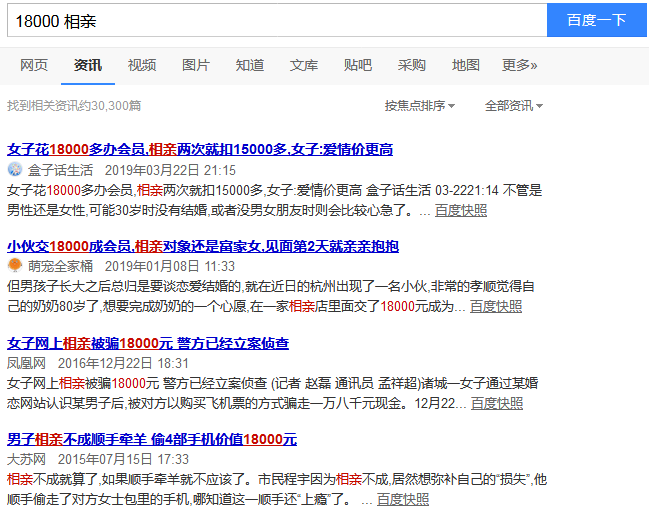Open headline 小伙交18000成会员

(x=203, y=246)
